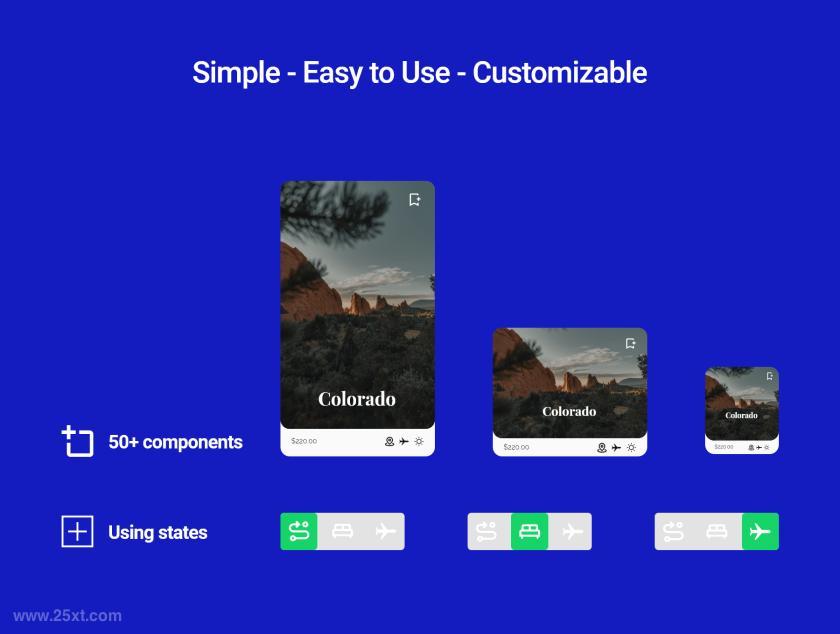
Task: Open the tallest Colorado card photo
Action: (x=357, y=304)
